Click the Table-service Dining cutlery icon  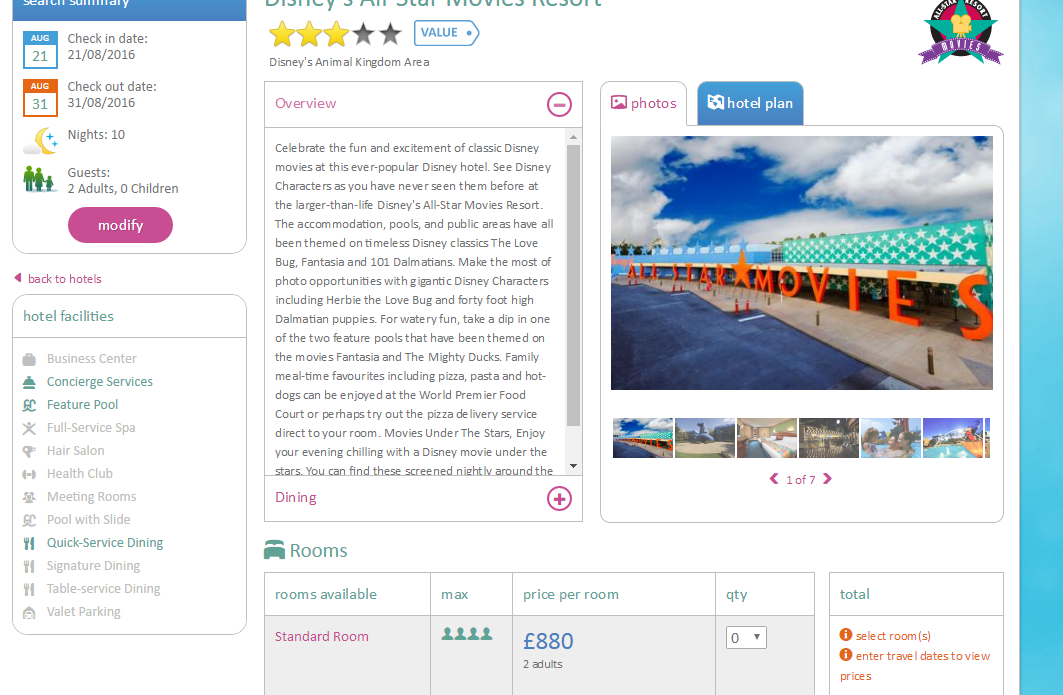click(29, 590)
